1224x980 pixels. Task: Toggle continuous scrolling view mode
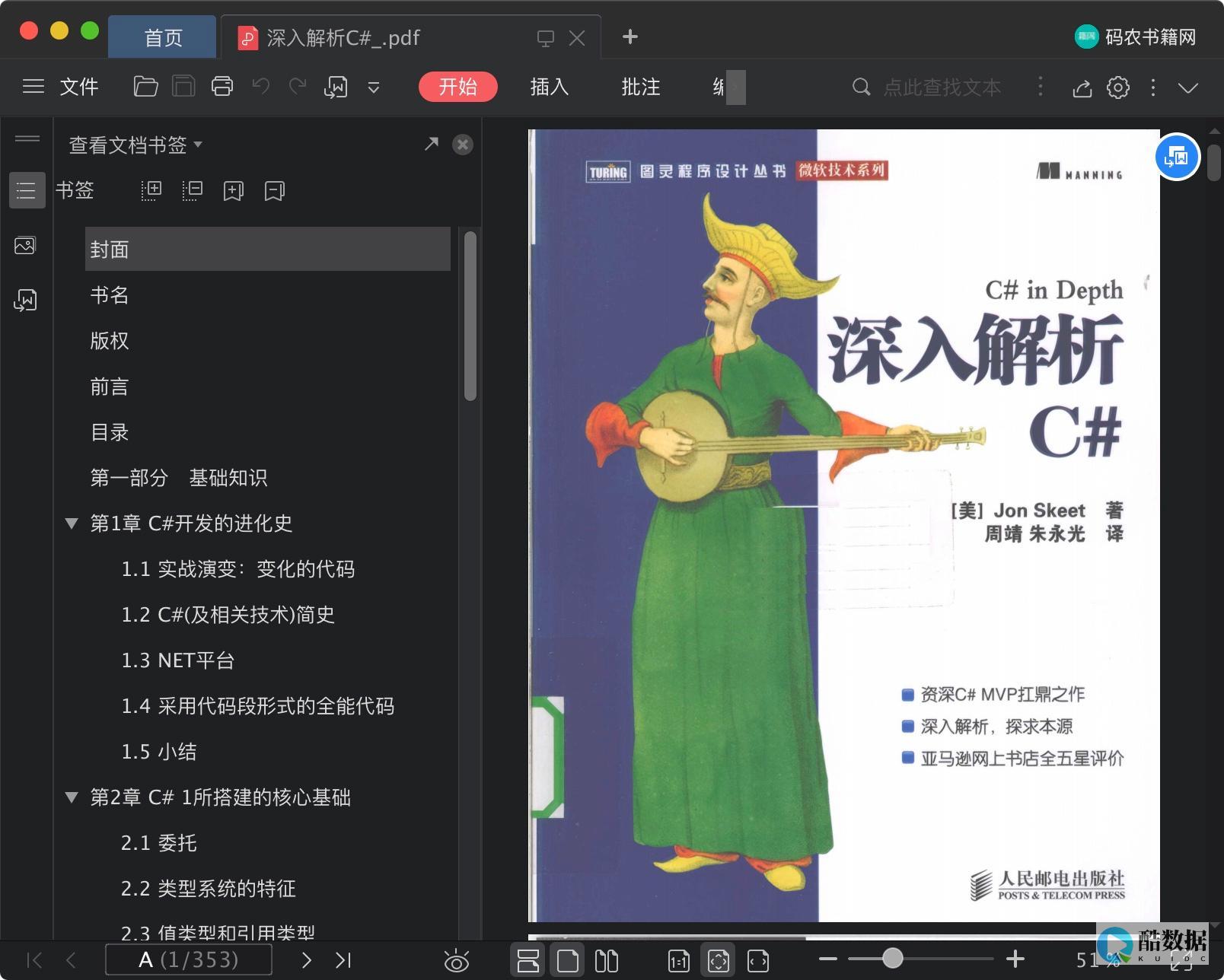tap(528, 960)
